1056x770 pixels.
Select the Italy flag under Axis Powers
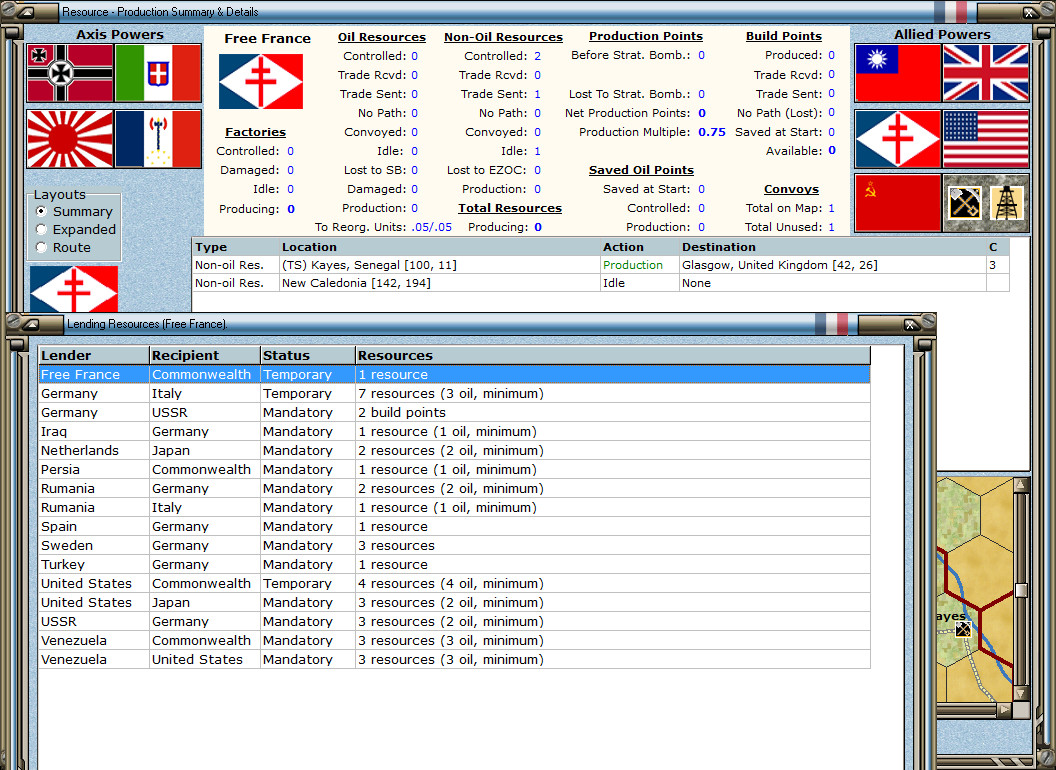[x=158, y=73]
